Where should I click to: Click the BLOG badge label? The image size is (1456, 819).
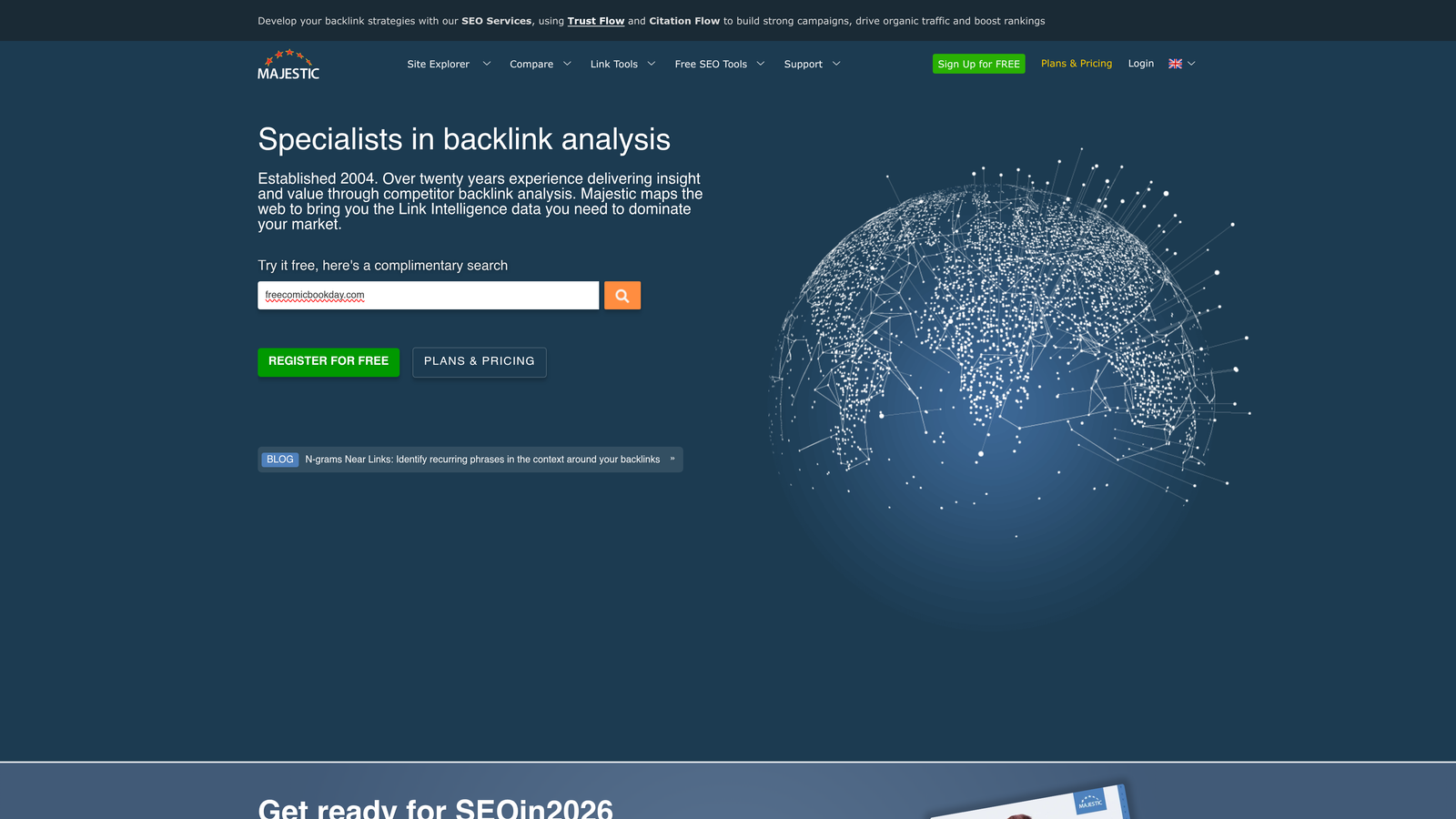(280, 460)
